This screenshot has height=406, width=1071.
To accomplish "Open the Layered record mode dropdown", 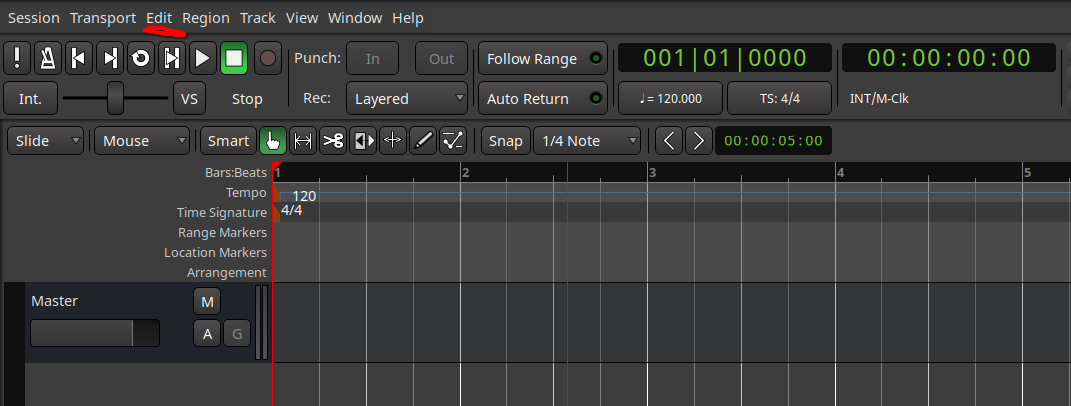I will (x=407, y=99).
